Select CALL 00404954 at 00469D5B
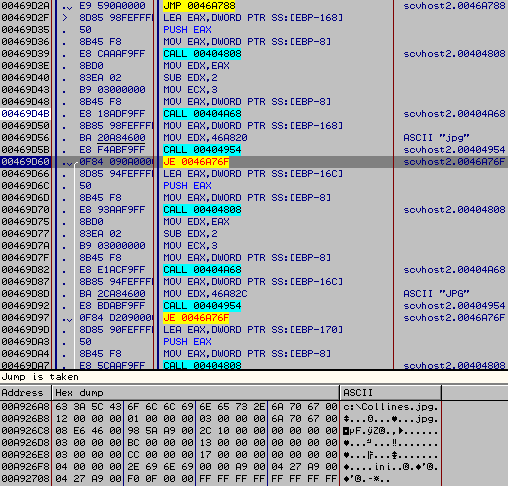 point(202,150)
